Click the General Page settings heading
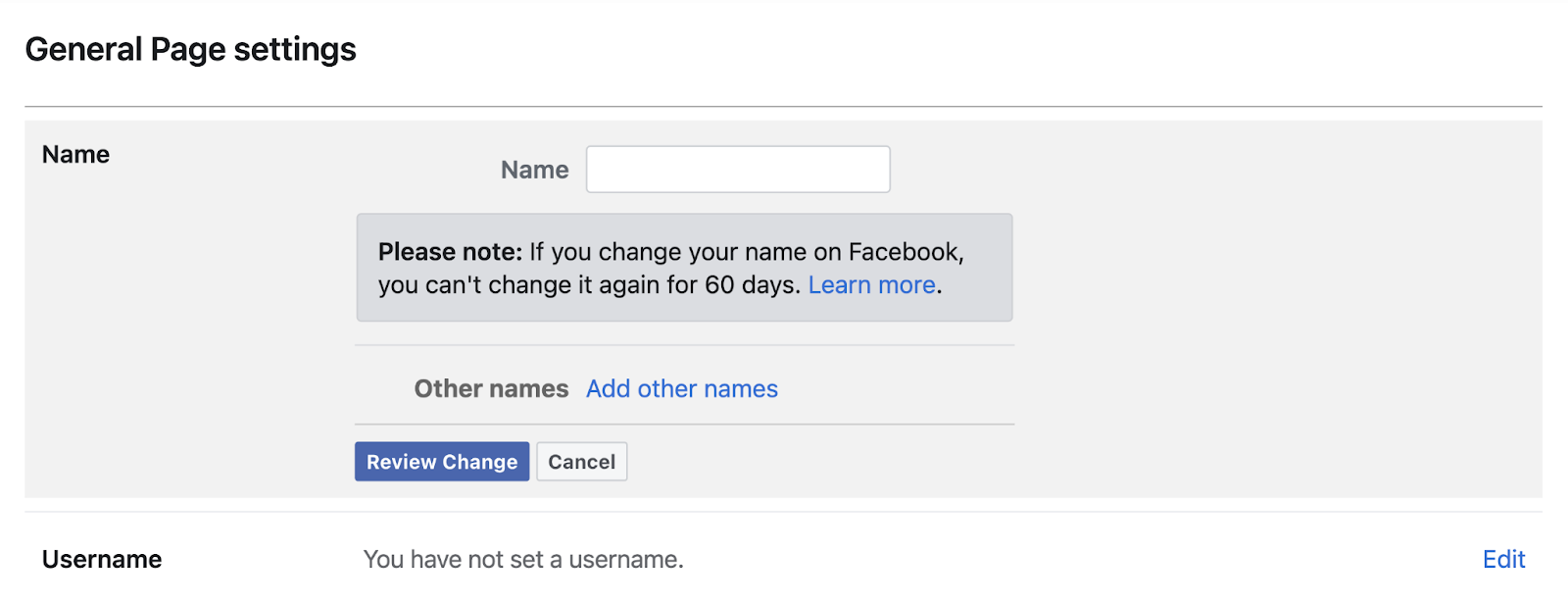 pos(191,48)
